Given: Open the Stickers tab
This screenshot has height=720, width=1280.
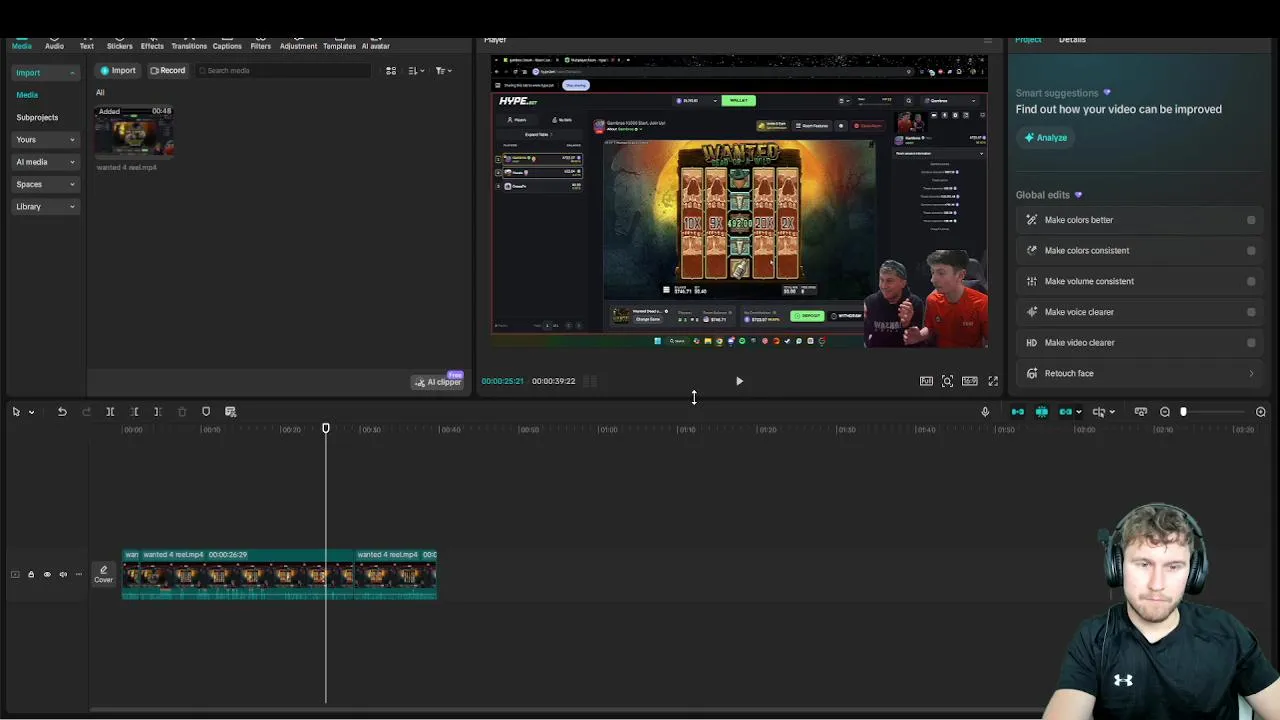Looking at the screenshot, I should [120, 45].
